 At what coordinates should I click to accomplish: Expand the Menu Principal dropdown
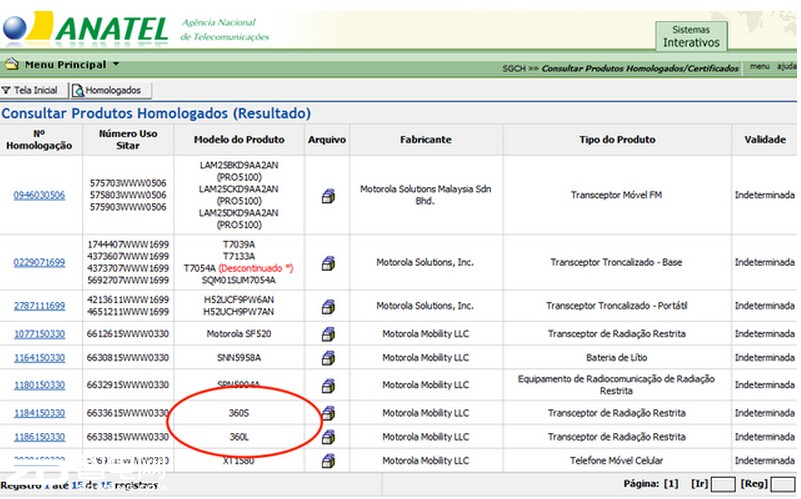(x=115, y=64)
